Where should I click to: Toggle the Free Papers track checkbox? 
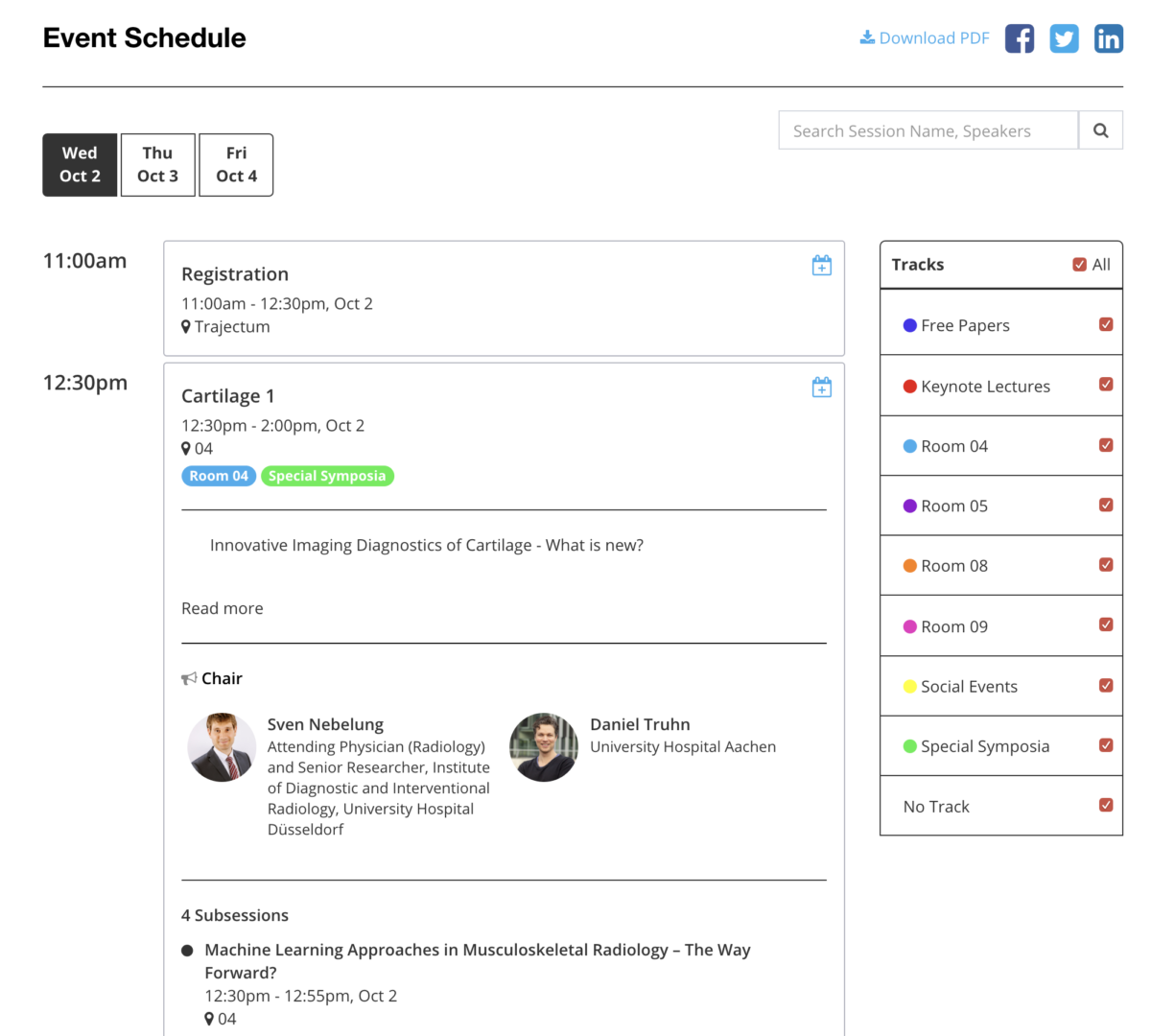pos(1106,324)
